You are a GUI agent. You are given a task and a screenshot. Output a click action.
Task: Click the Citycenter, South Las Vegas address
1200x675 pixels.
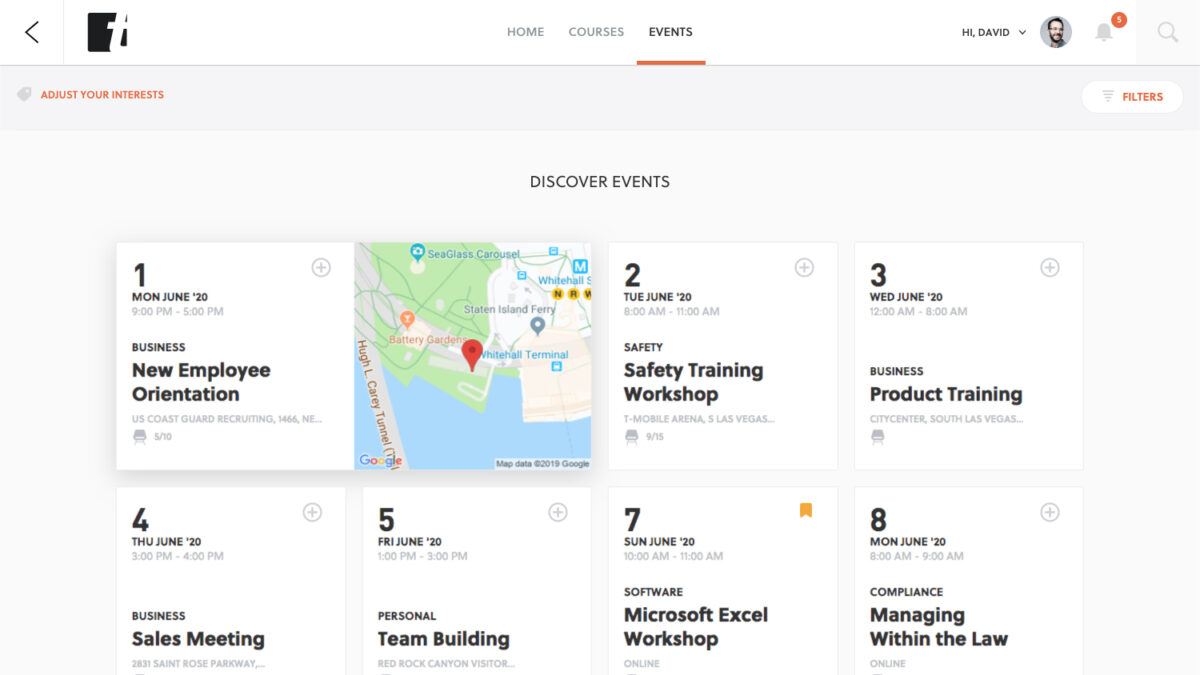[x=947, y=419]
